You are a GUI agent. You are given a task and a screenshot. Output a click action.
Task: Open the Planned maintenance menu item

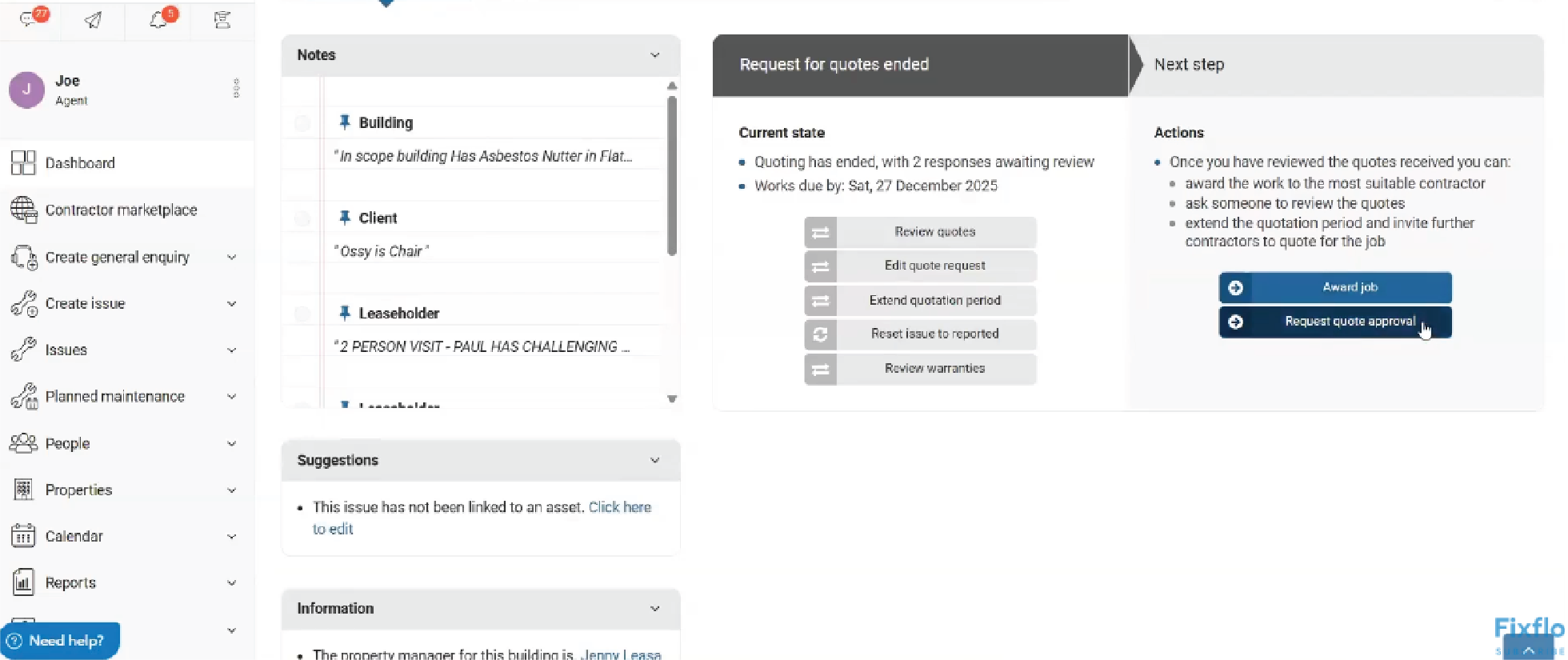pyautogui.click(x=114, y=396)
